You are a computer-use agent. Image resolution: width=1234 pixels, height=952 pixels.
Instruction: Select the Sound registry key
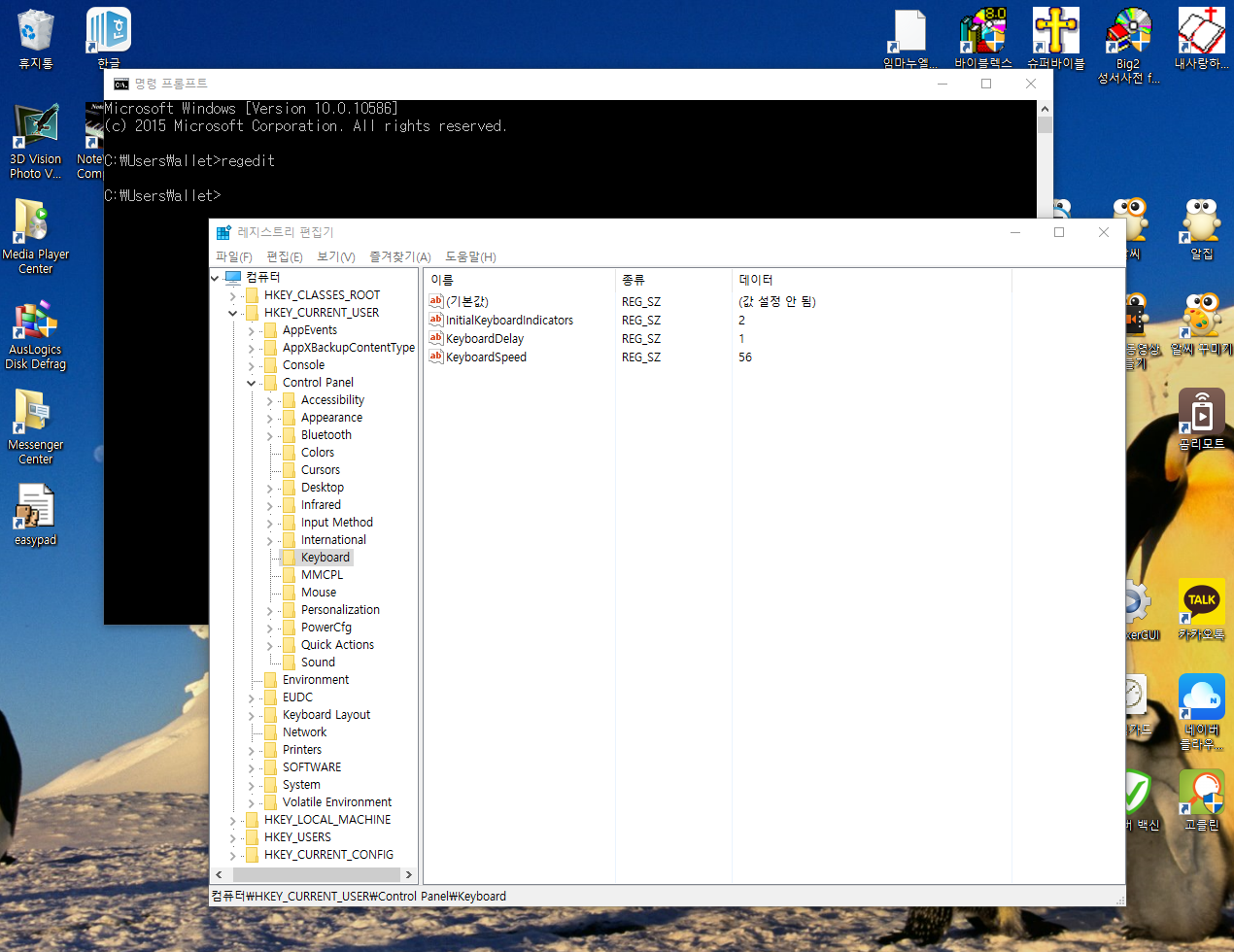point(318,663)
